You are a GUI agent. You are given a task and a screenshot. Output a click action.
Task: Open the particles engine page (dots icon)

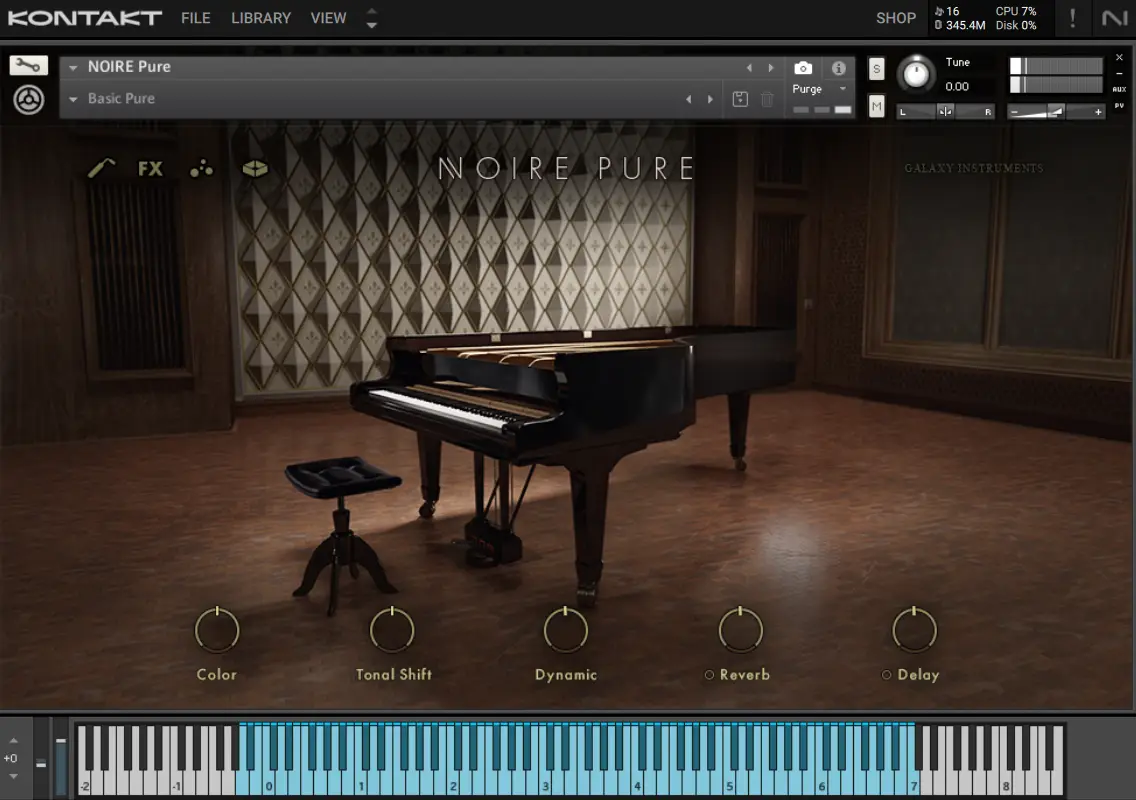202,169
